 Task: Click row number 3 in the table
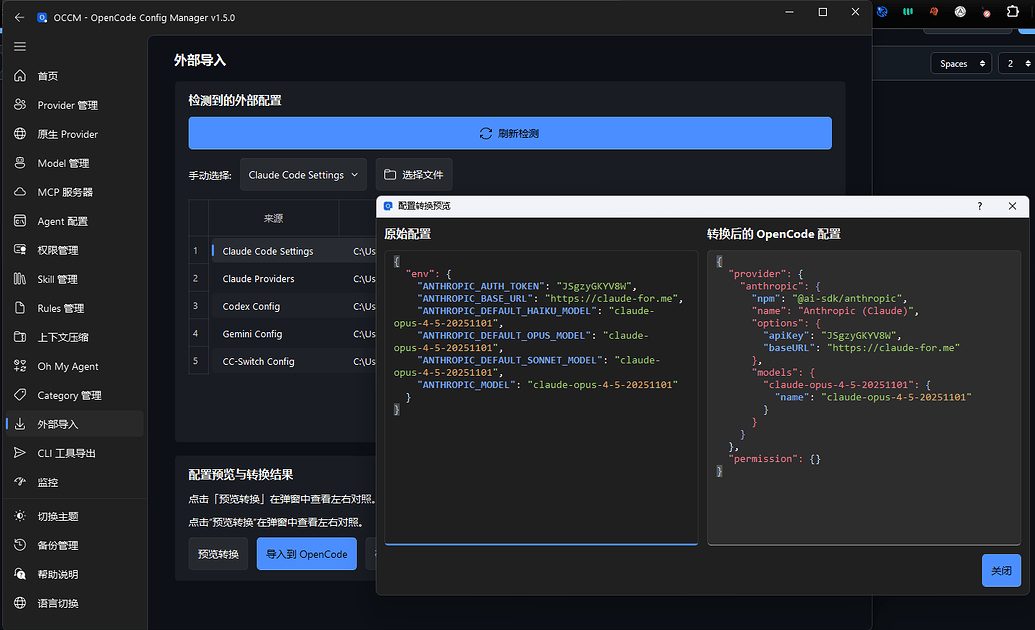(x=195, y=306)
